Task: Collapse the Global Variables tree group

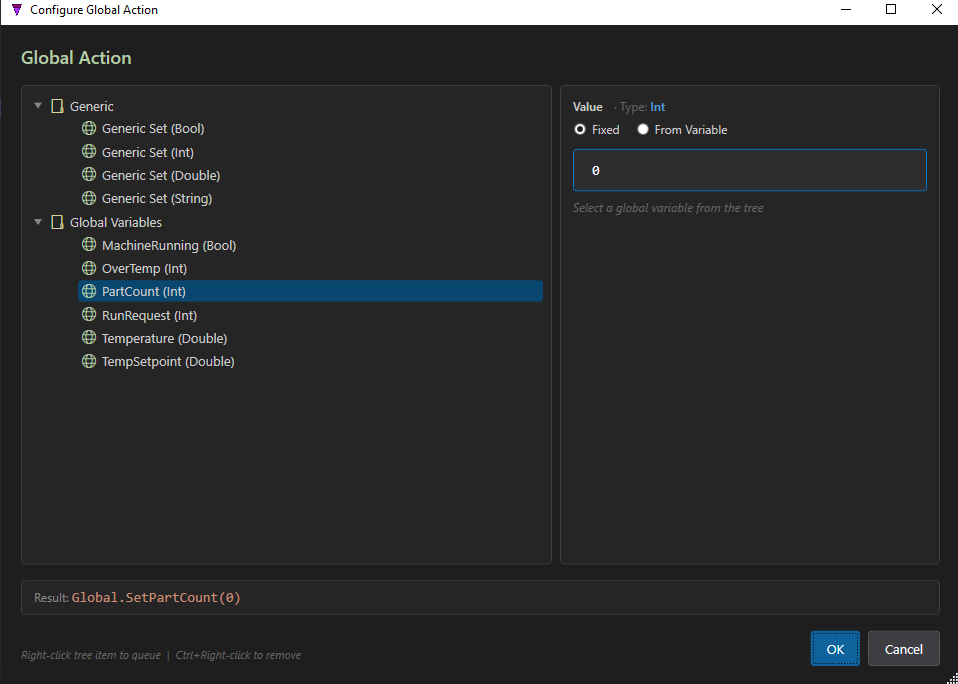Action: tap(38, 222)
